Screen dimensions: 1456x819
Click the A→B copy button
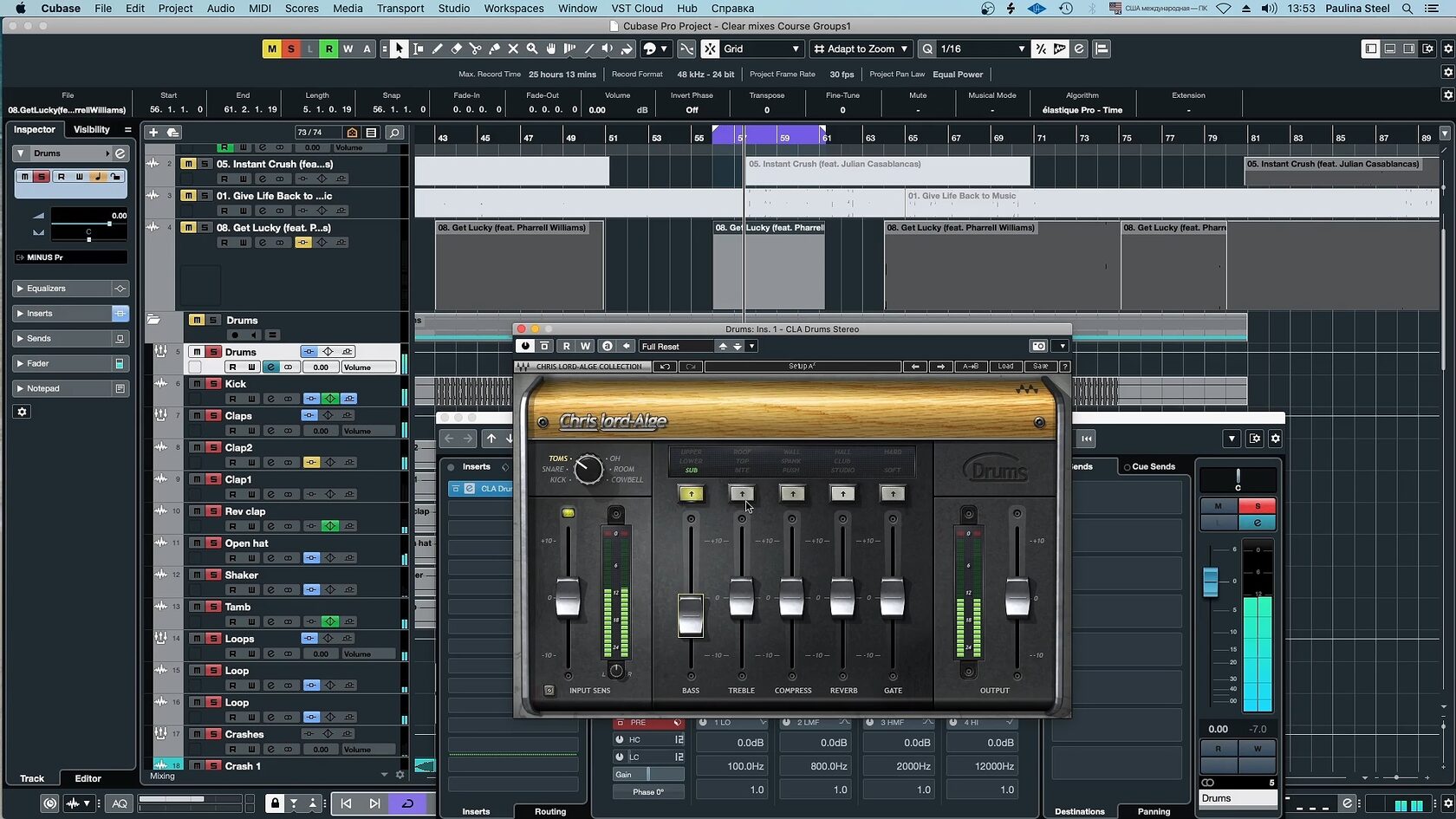click(x=971, y=367)
